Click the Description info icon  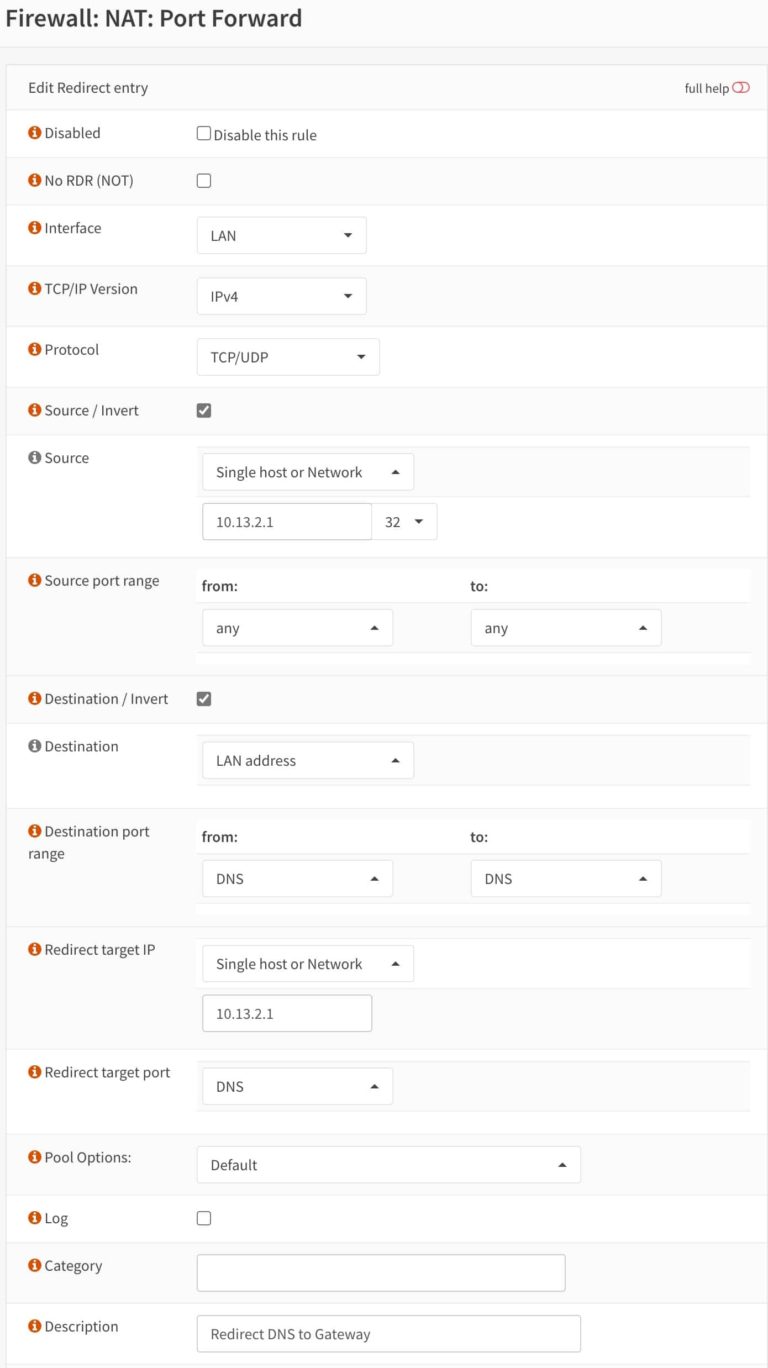[34, 1326]
